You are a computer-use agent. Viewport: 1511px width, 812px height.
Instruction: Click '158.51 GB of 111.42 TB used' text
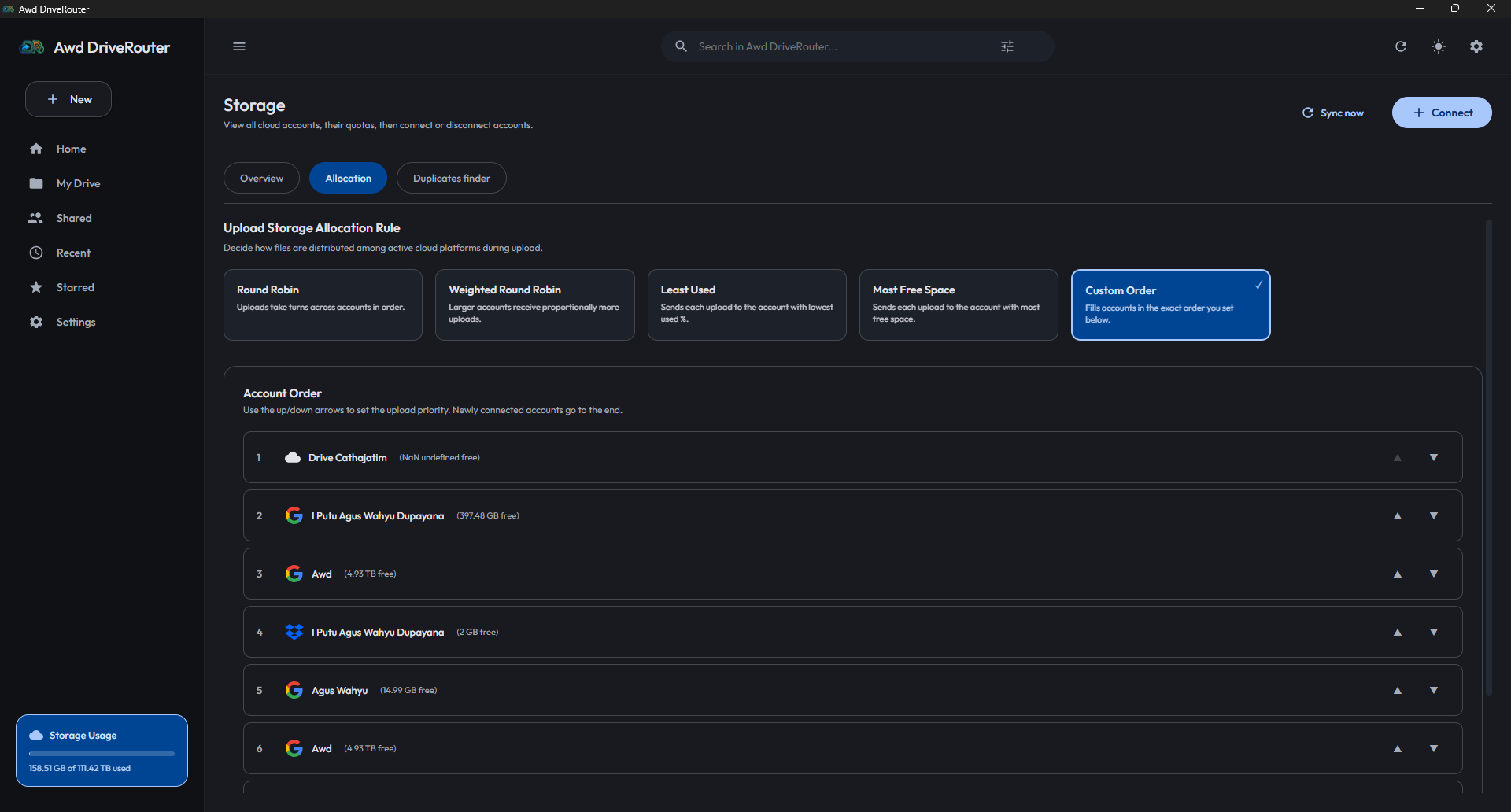(x=80, y=768)
